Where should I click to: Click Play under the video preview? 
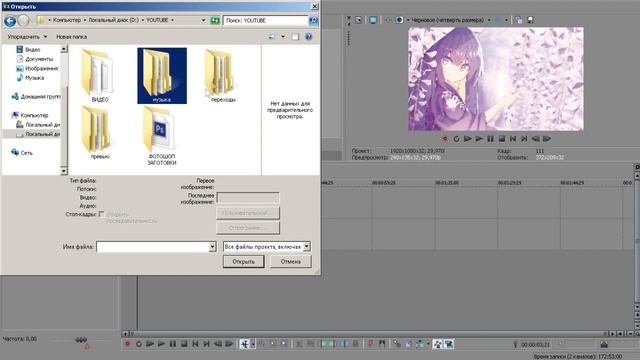(479, 139)
